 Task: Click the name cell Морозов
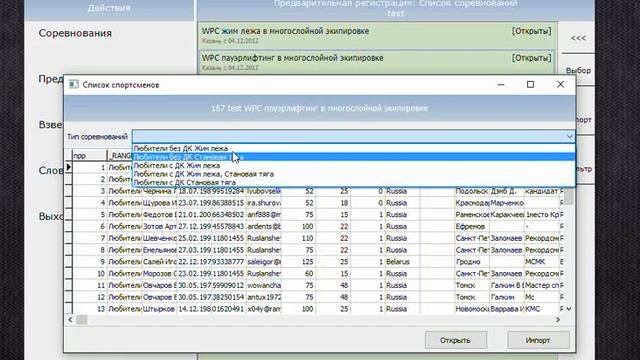(159, 273)
